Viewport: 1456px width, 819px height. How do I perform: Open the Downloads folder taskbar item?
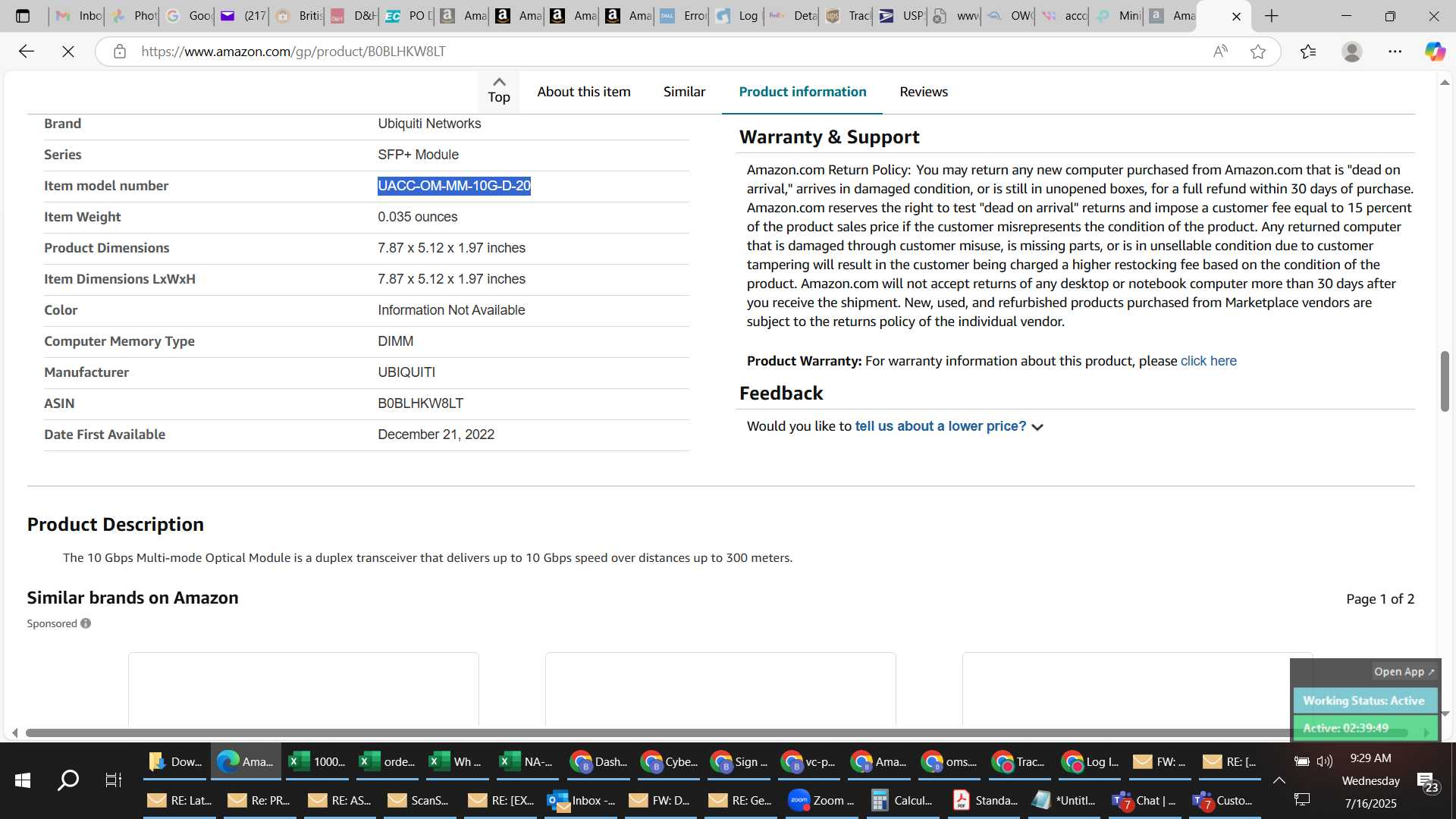pyautogui.click(x=174, y=761)
